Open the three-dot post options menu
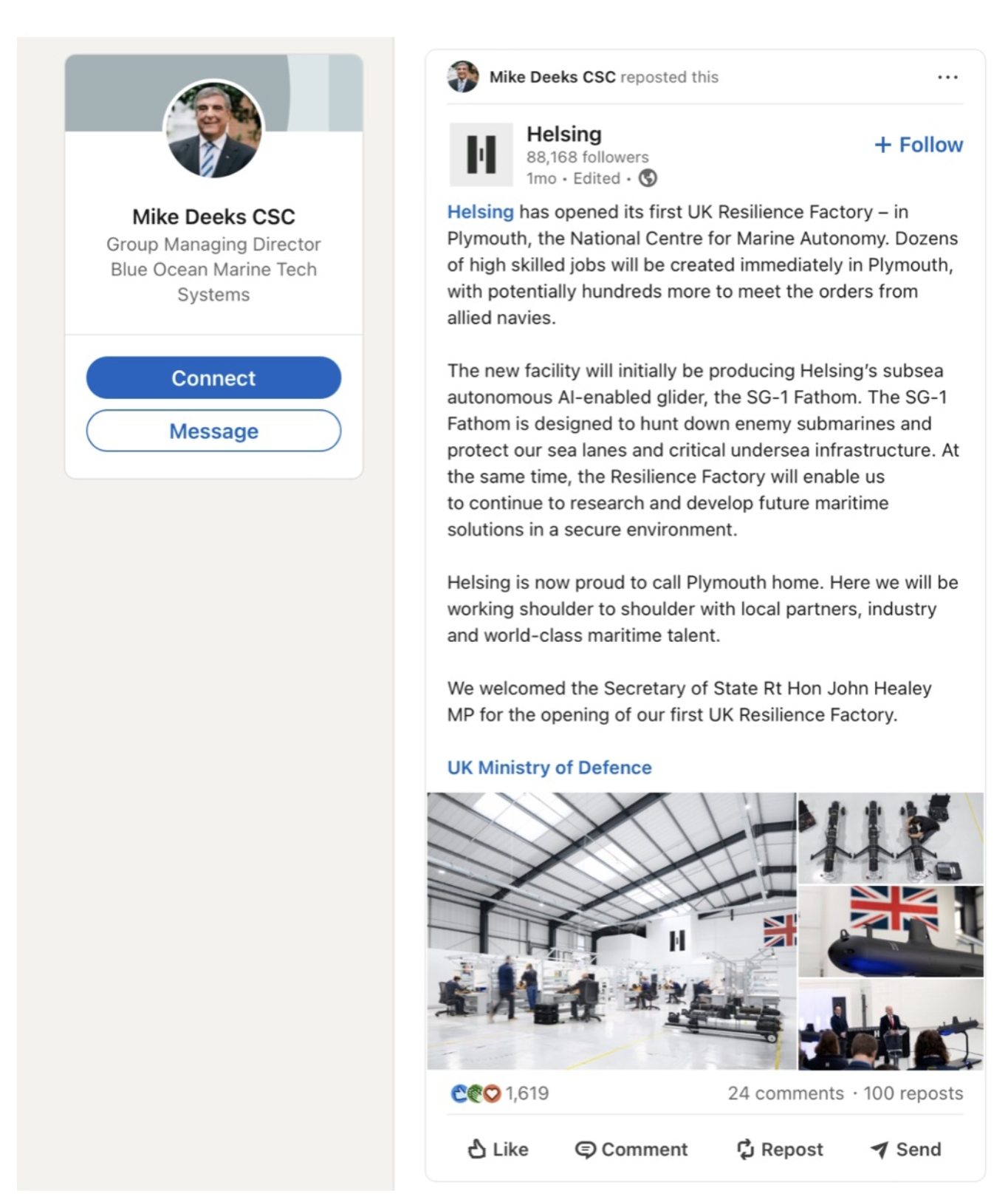Image resolution: width=1008 pixels, height=1202 pixels. [947, 77]
